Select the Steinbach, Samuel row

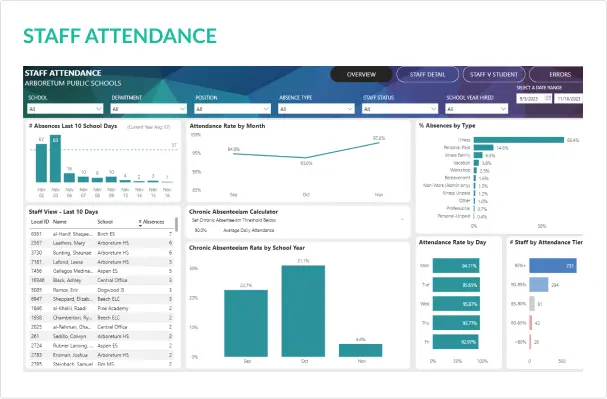[101, 364]
